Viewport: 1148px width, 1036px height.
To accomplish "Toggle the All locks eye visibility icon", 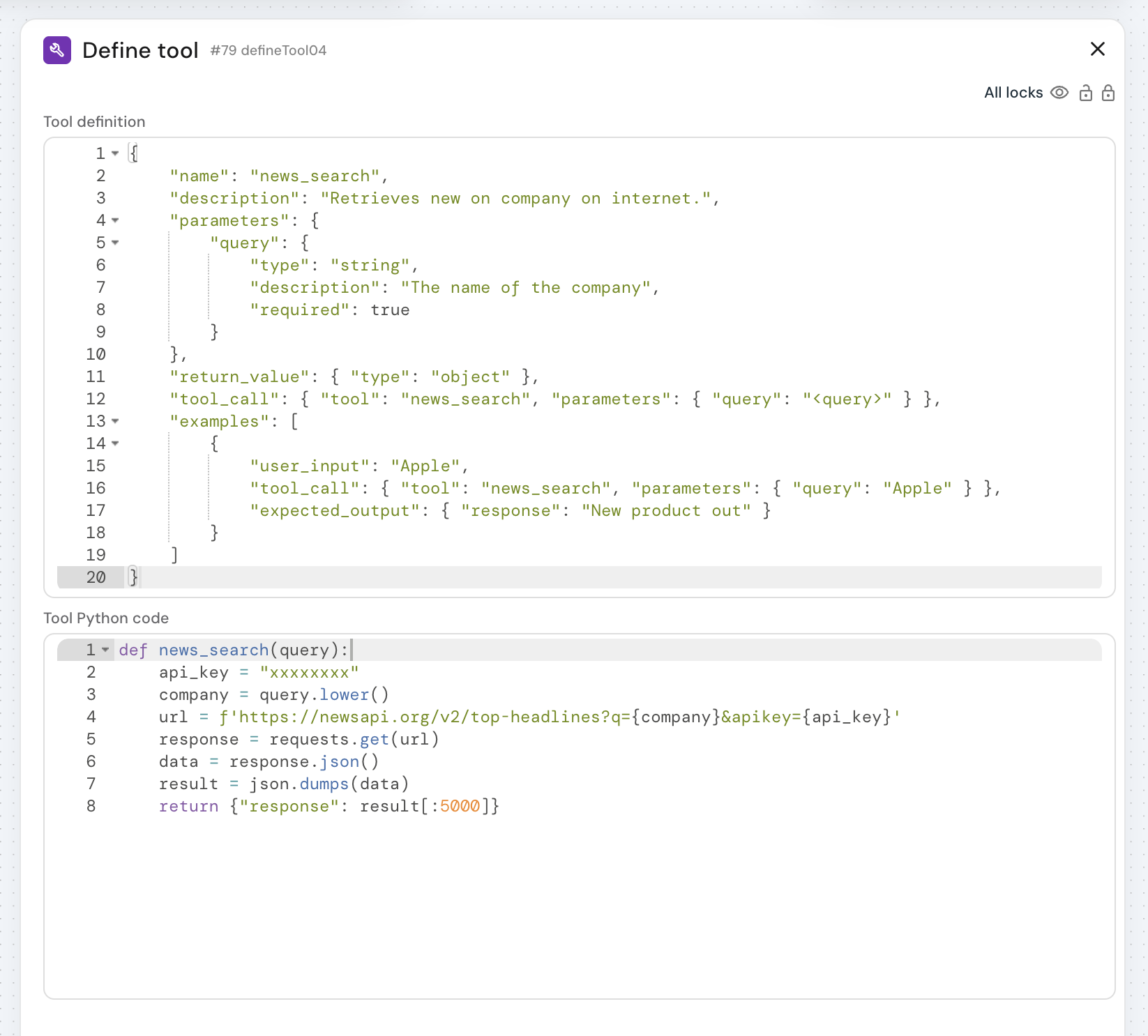I will point(1059,93).
